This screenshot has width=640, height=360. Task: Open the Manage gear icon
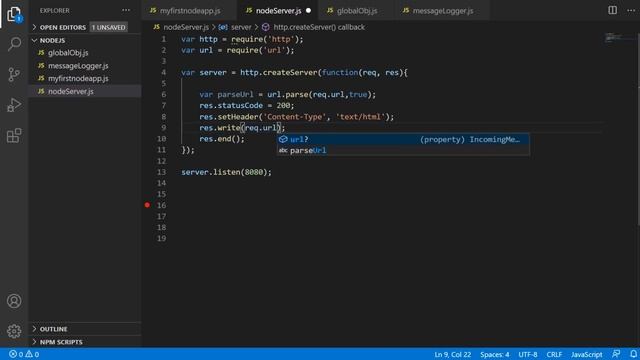pos(14,331)
